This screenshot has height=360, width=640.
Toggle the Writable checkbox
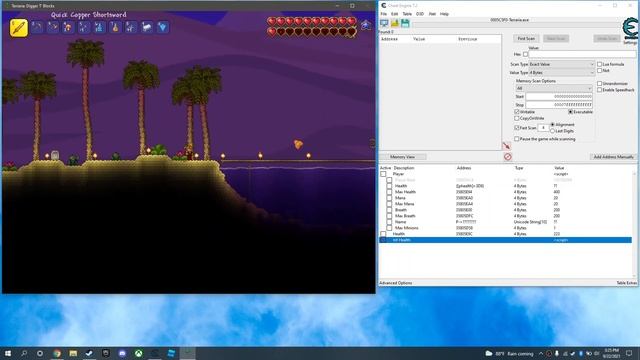[517, 112]
